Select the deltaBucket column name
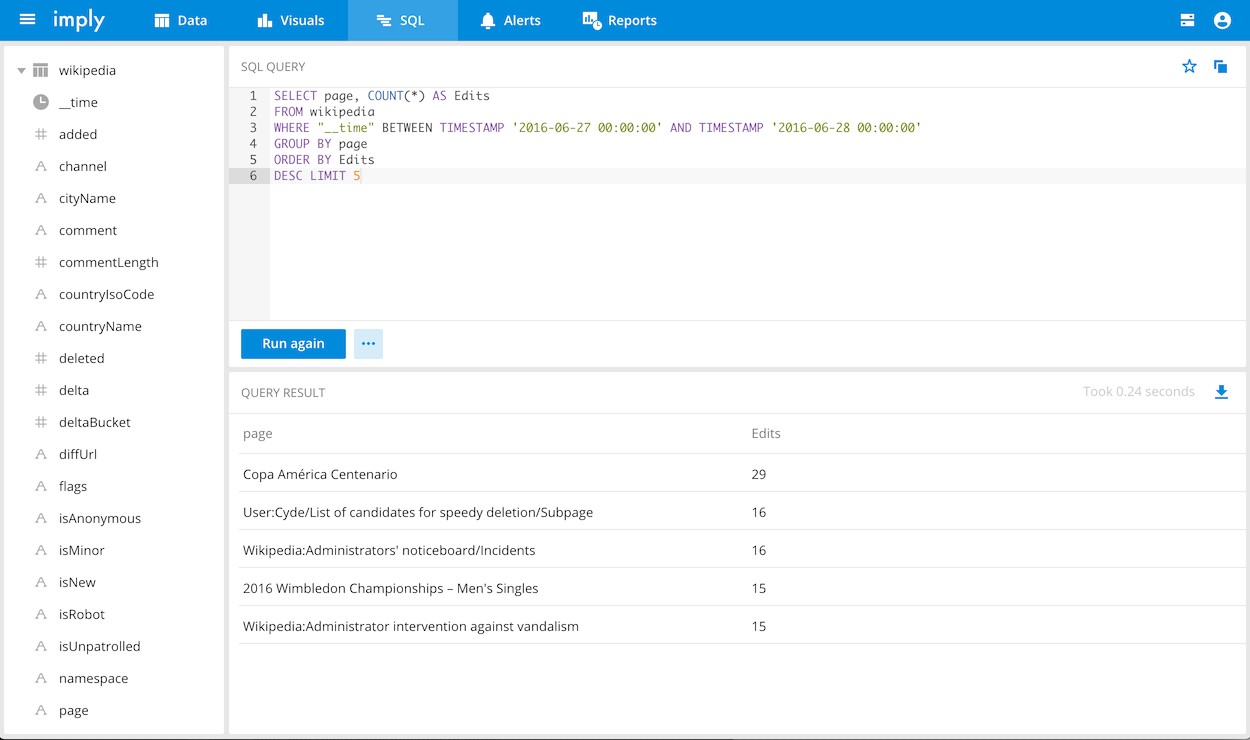 [95, 423]
